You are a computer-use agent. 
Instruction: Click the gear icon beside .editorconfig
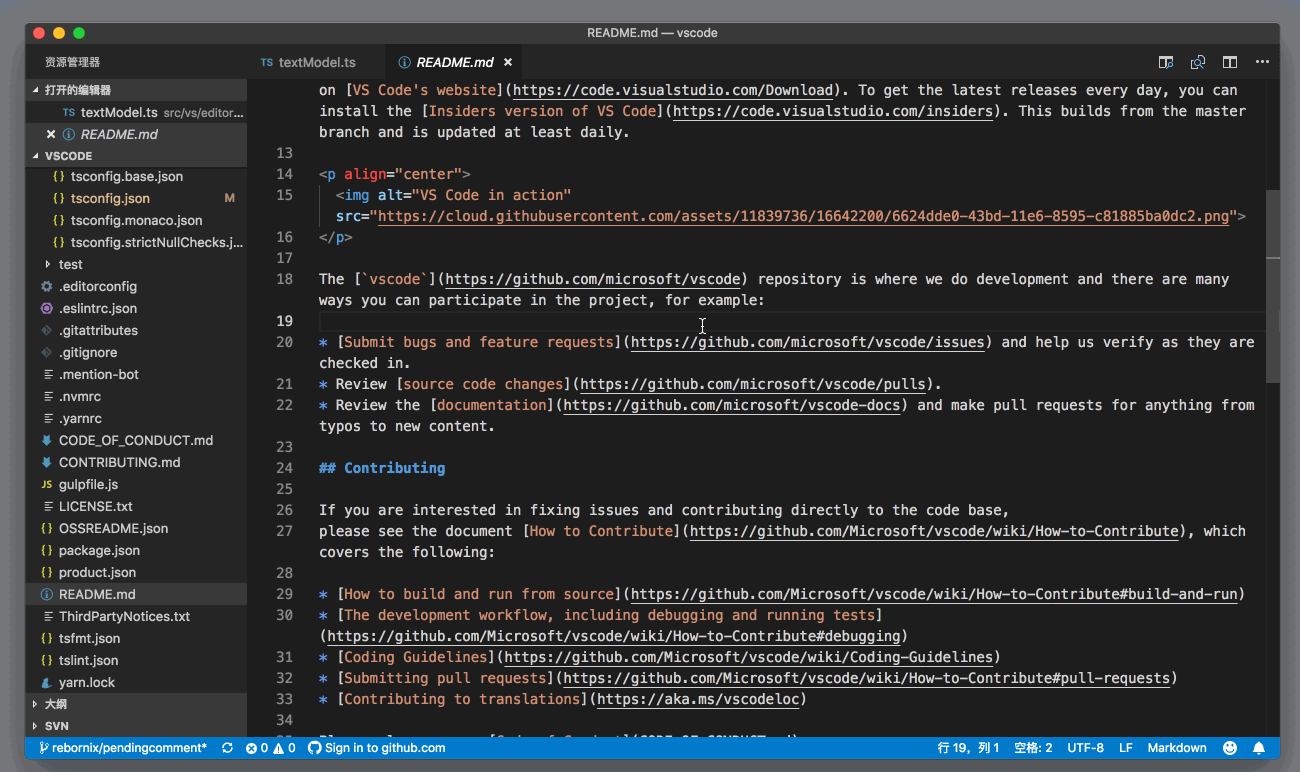click(x=47, y=286)
